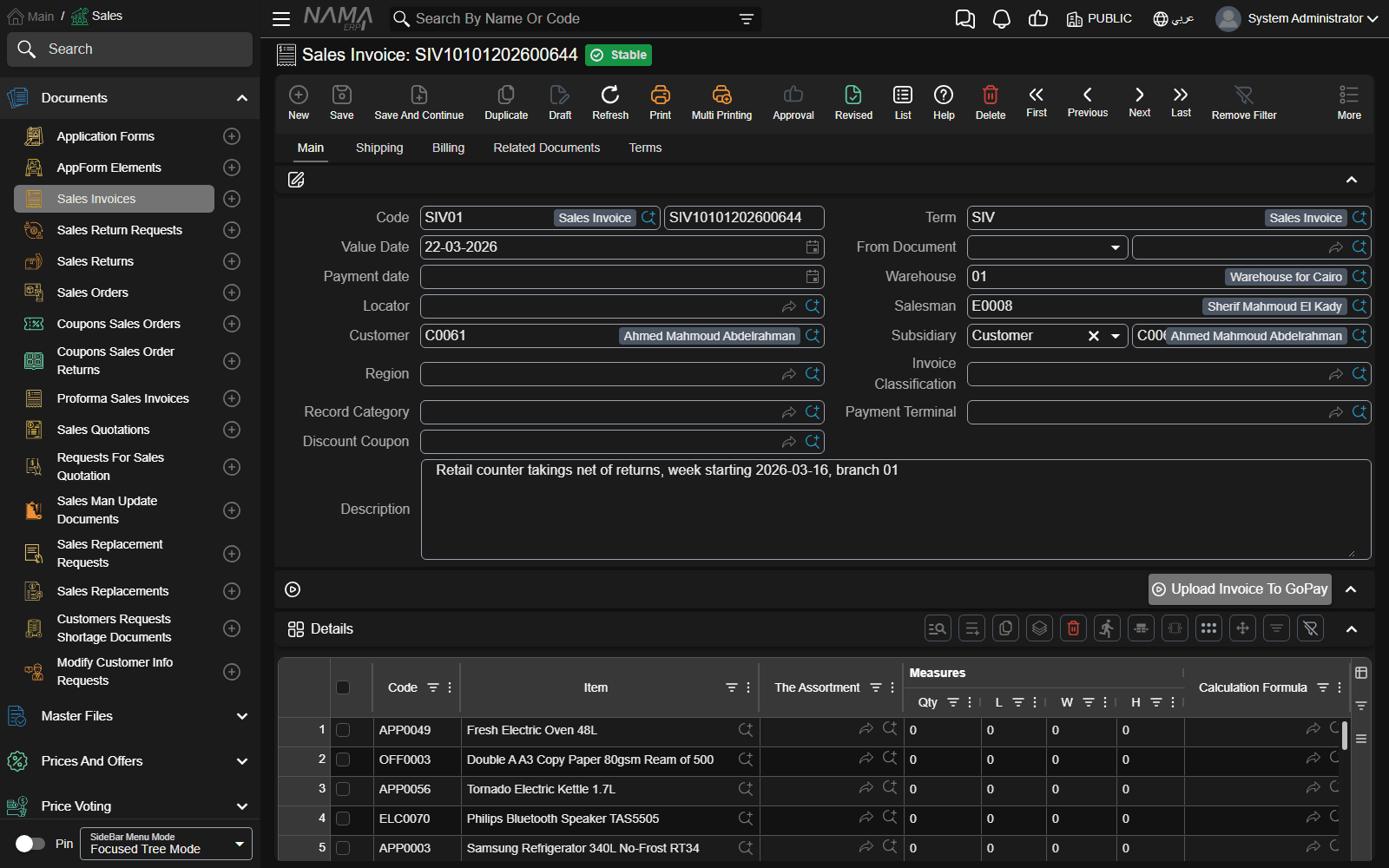The width and height of the screenshot is (1389, 868).
Task: Switch to the Billing tab
Action: 448,148
